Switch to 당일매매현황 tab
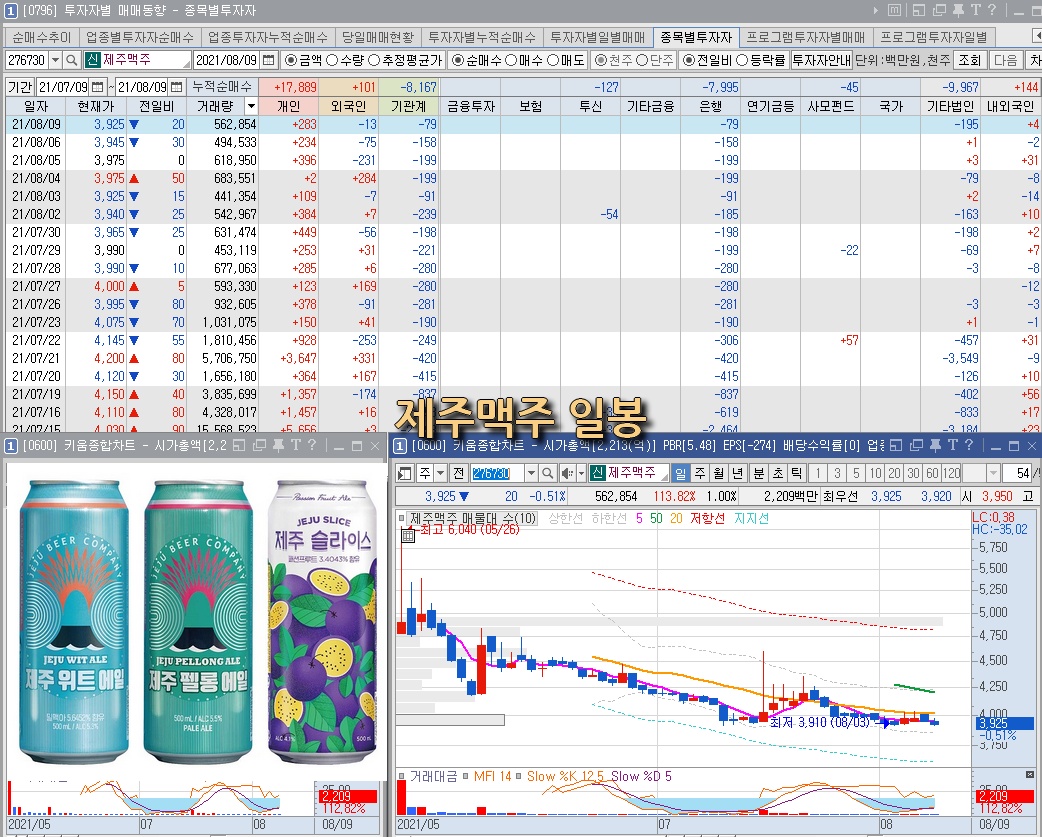The height and width of the screenshot is (837, 1042). [377, 37]
